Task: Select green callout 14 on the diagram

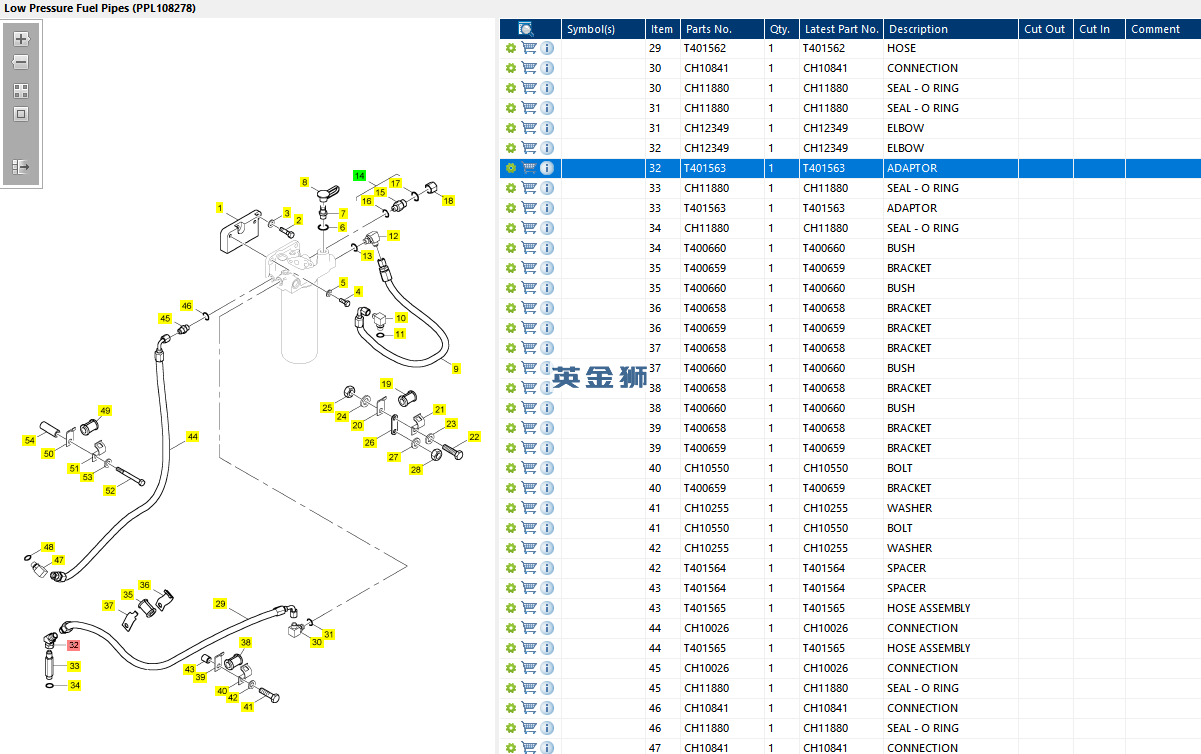Action: point(360,175)
